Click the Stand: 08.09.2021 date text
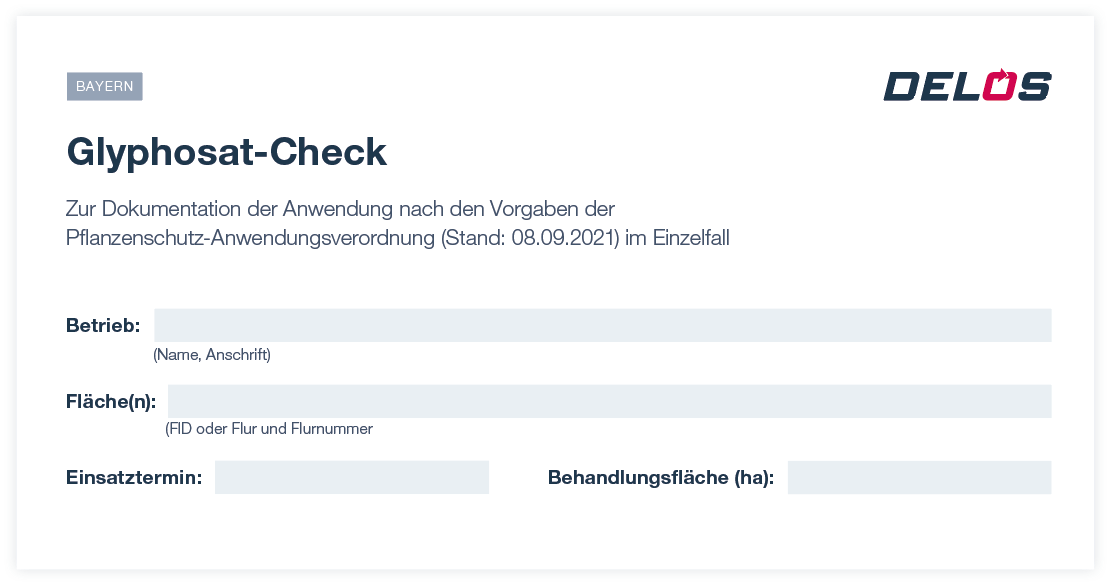The width and height of the screenshot is (1113, 585). pos(530,237)
